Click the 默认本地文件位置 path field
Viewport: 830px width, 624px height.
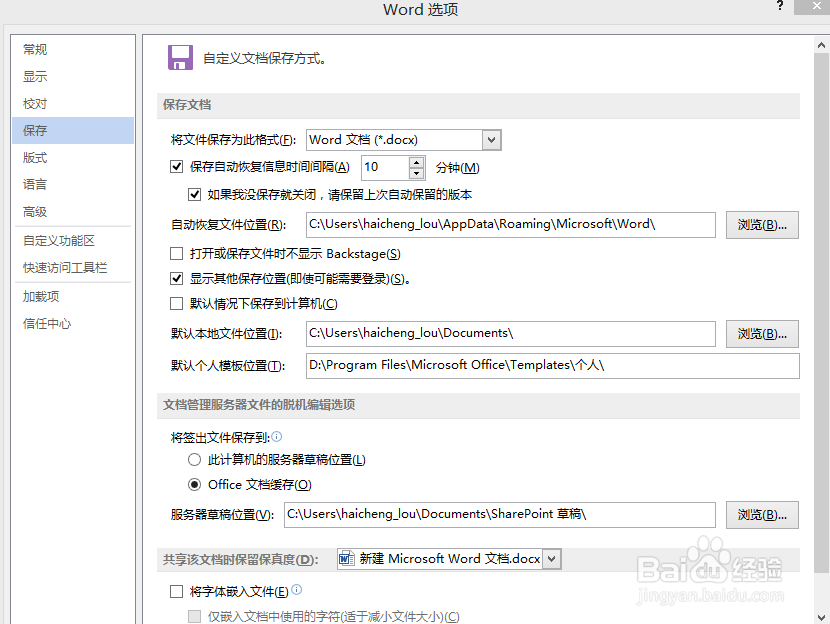511,334
